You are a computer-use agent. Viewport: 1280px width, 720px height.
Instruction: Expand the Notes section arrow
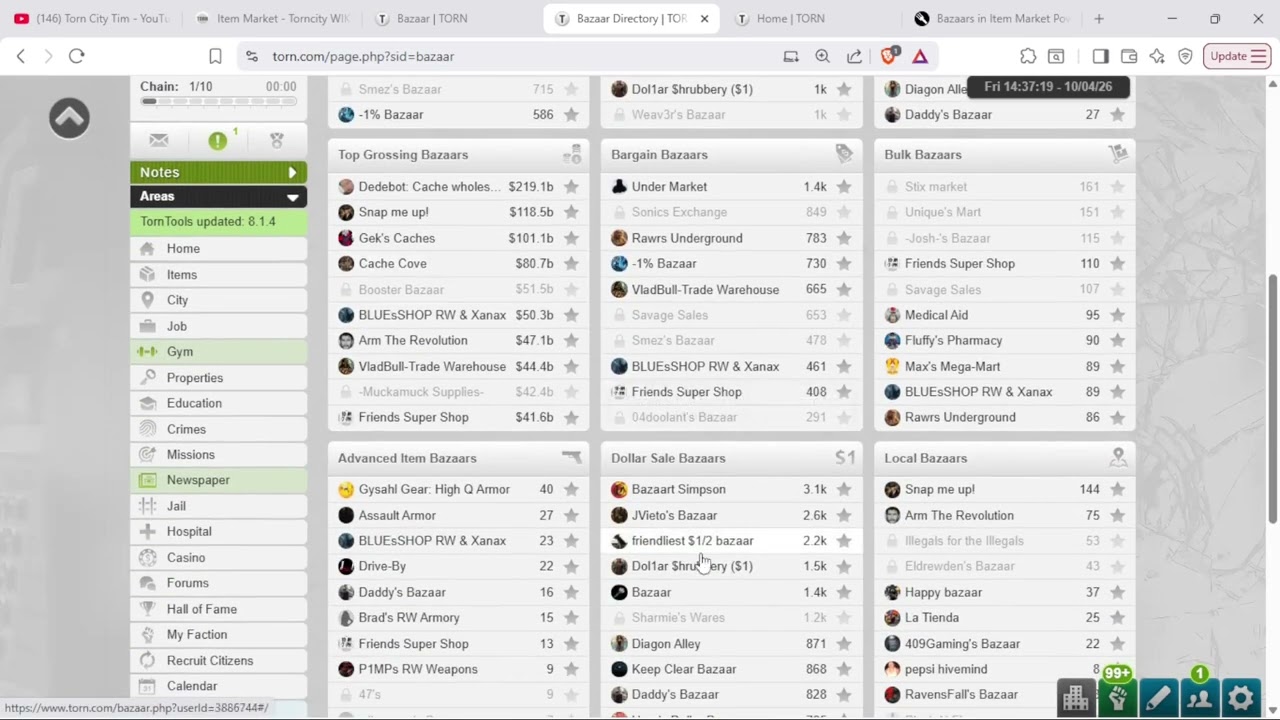[x=292, y=172]
